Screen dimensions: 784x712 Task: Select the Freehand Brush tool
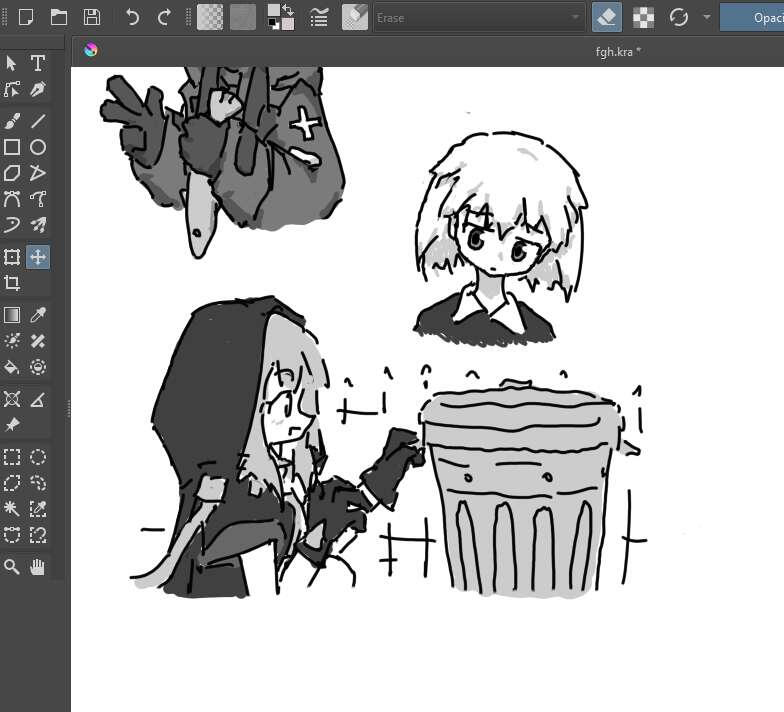(x=12, y=121)
